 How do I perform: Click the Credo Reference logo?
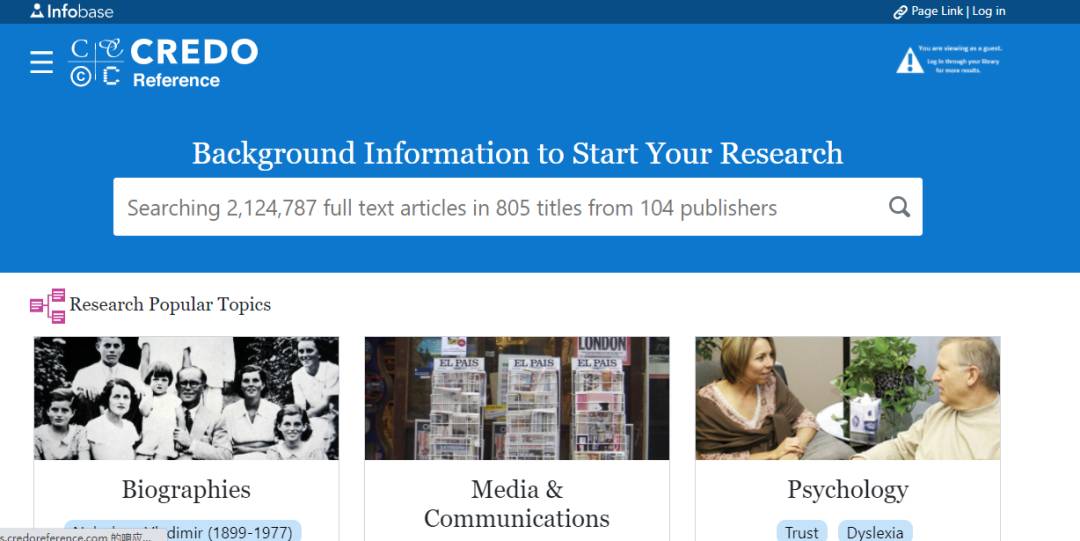pos(164,63)
